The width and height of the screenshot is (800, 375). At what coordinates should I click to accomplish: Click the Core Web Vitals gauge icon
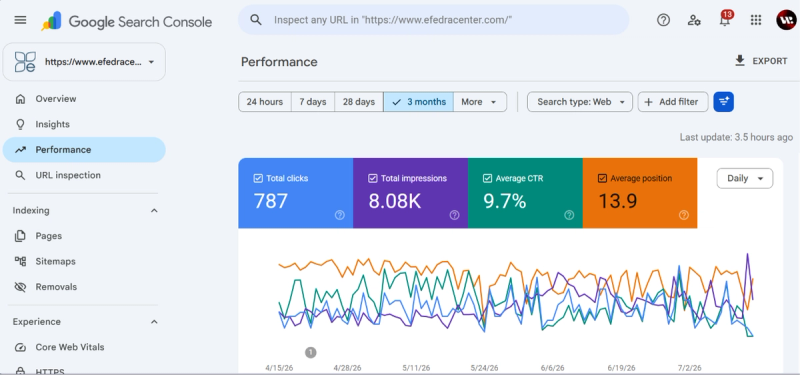(20, 347)
